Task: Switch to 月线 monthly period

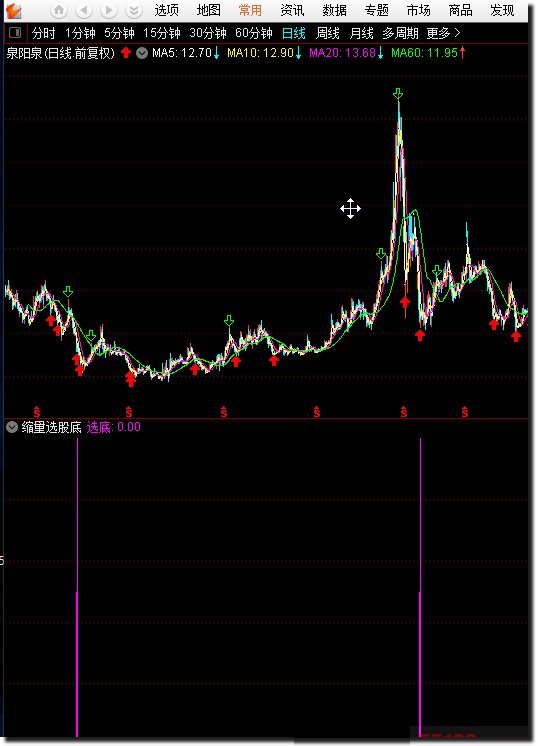Action: (x=362, y=33)
